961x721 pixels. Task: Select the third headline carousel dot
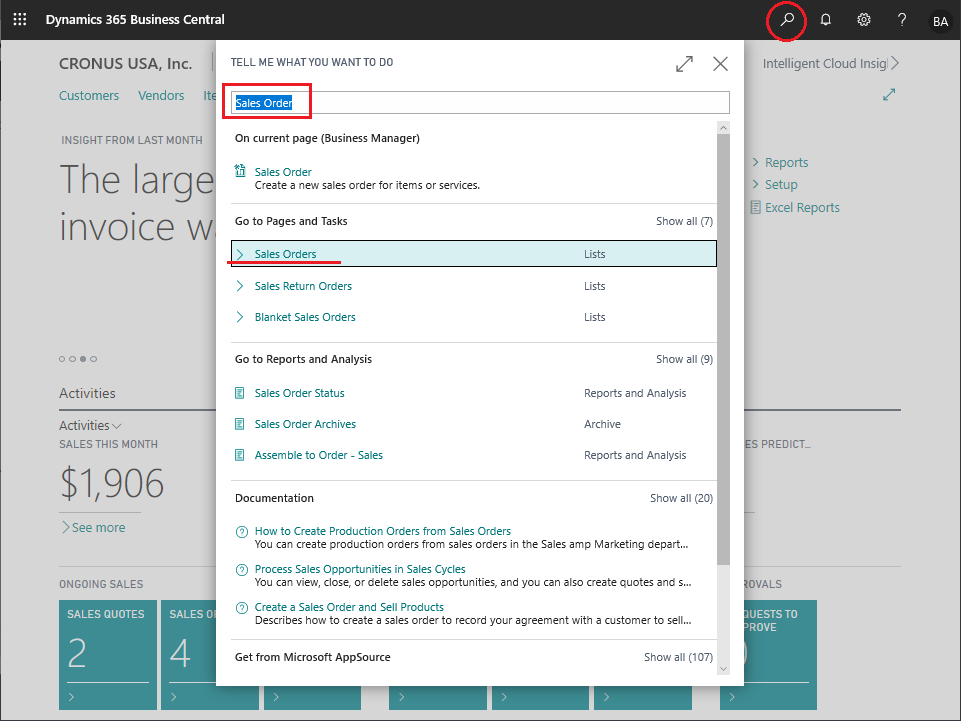[x=83, y=359]
